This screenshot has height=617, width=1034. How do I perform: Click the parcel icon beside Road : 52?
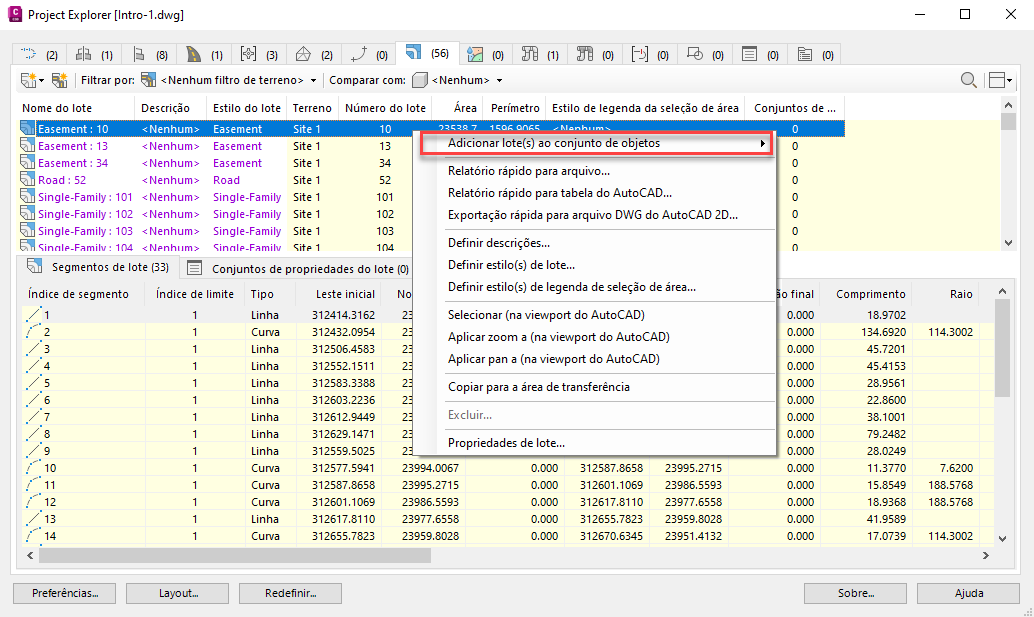point(28,180)
